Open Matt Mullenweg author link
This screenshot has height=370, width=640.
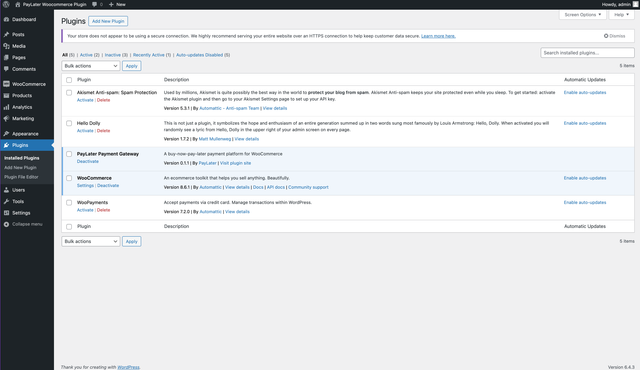pyautogui.click(x=215, y=139)
